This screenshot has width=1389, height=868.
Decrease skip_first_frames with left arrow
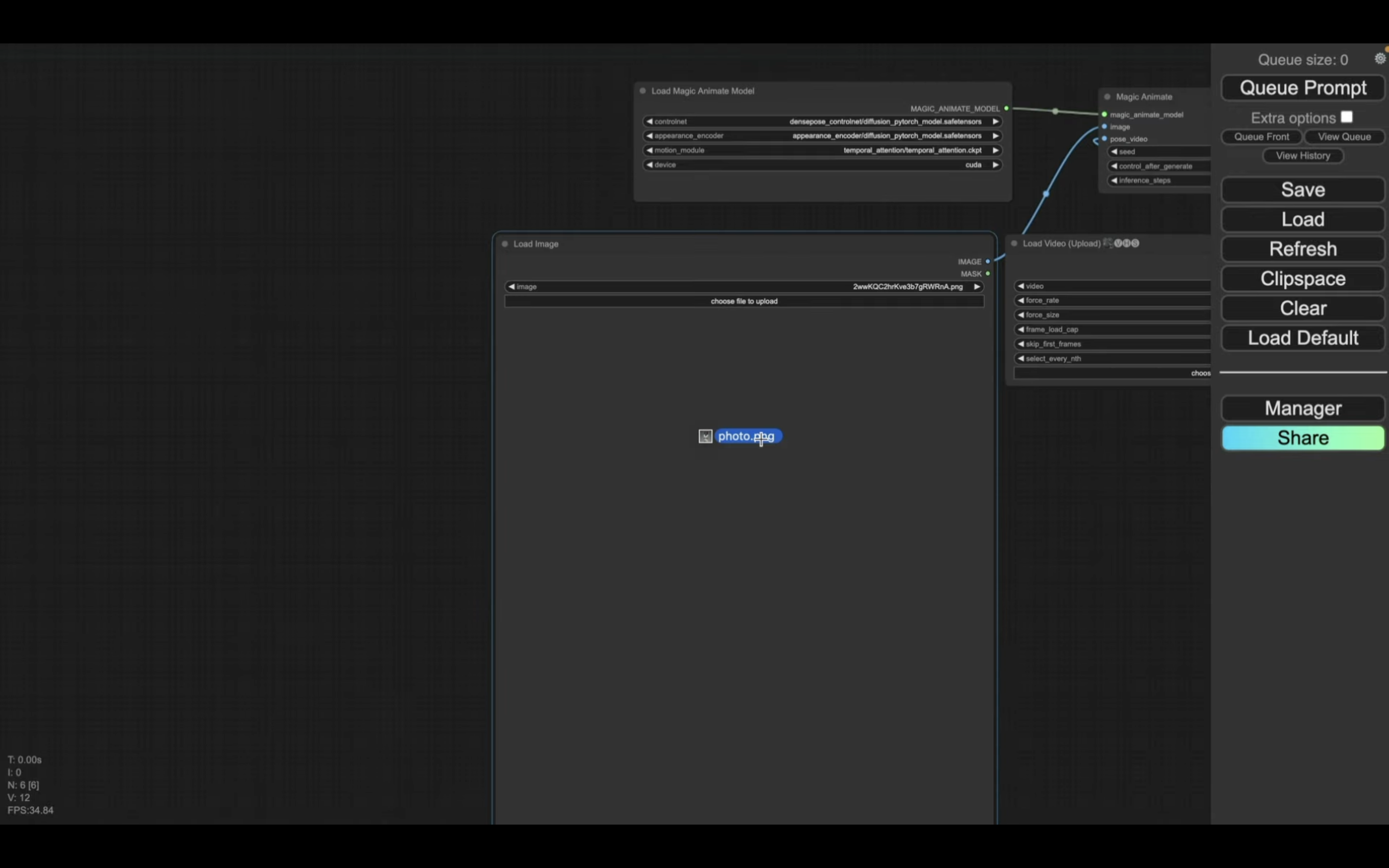pos(1021,344)
